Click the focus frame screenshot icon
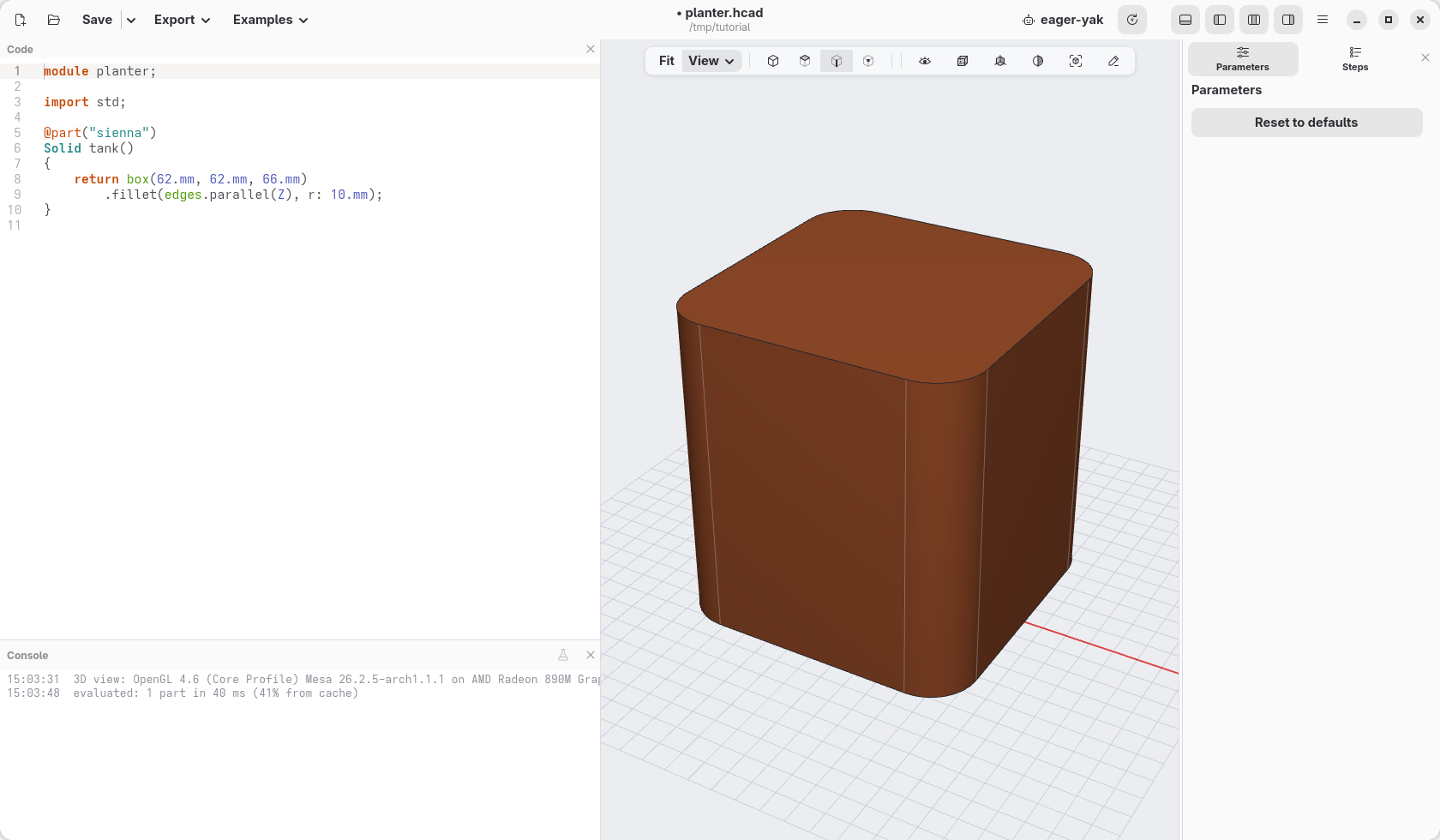The width and height of the screenshot is (1440, 840). point(1076,61)
